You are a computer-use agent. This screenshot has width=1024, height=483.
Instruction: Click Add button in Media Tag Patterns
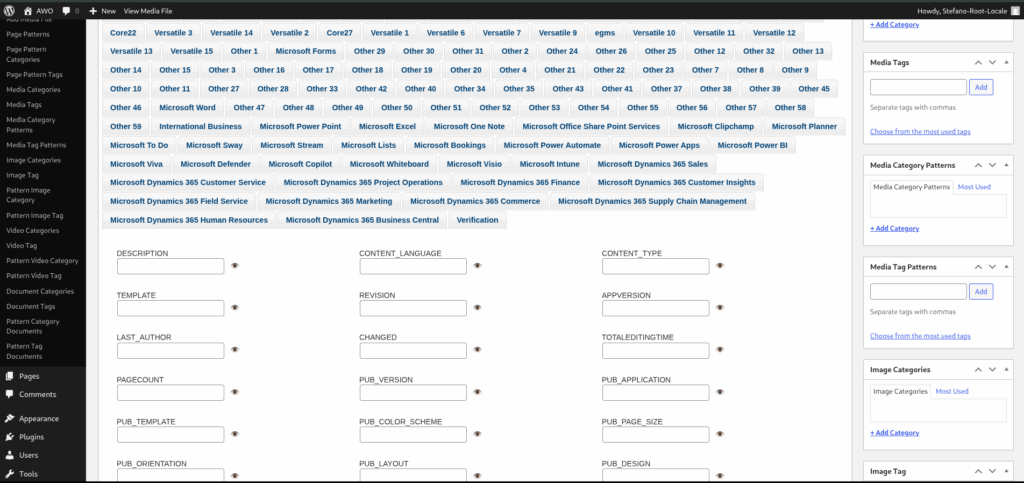point(981,291)
